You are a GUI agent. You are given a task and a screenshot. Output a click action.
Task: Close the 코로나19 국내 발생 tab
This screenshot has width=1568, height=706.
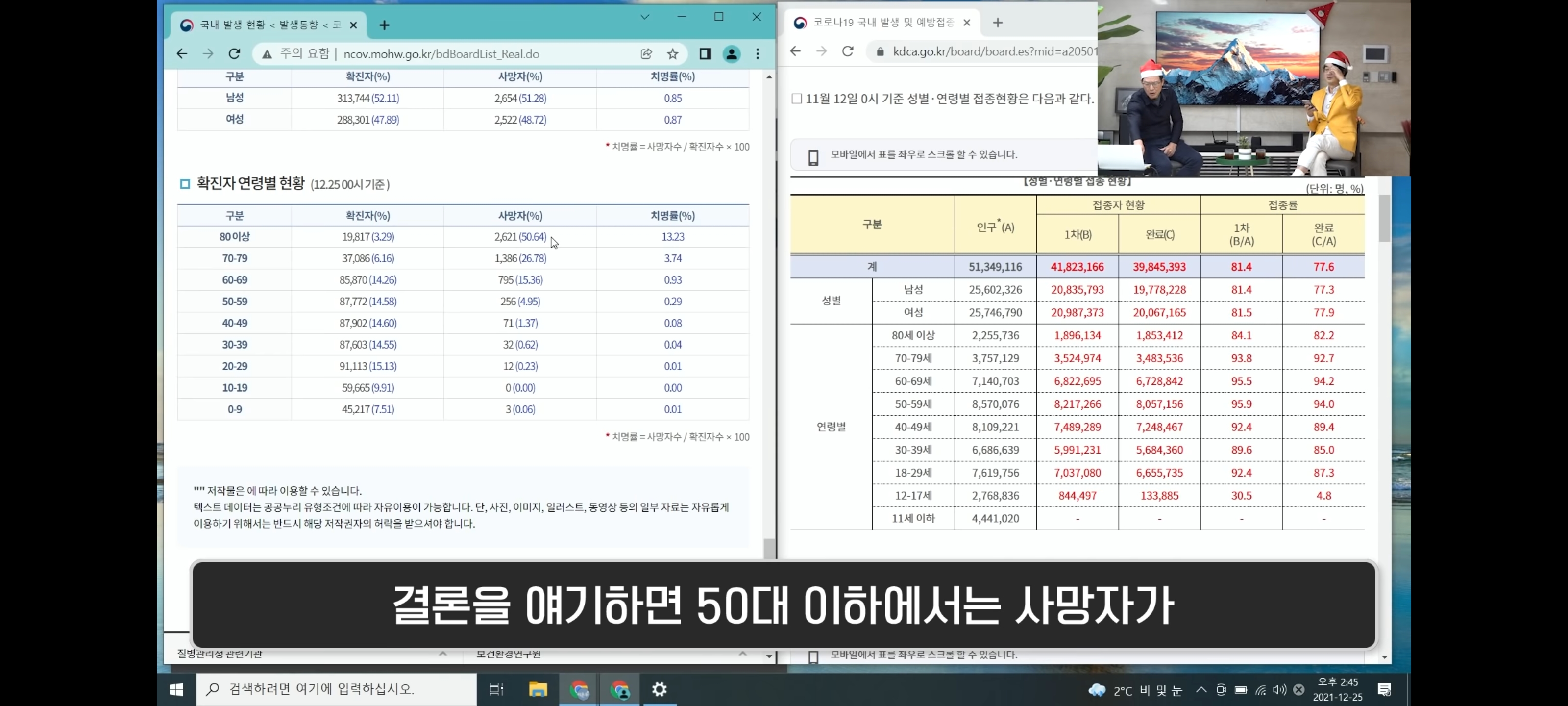point(967,23)
